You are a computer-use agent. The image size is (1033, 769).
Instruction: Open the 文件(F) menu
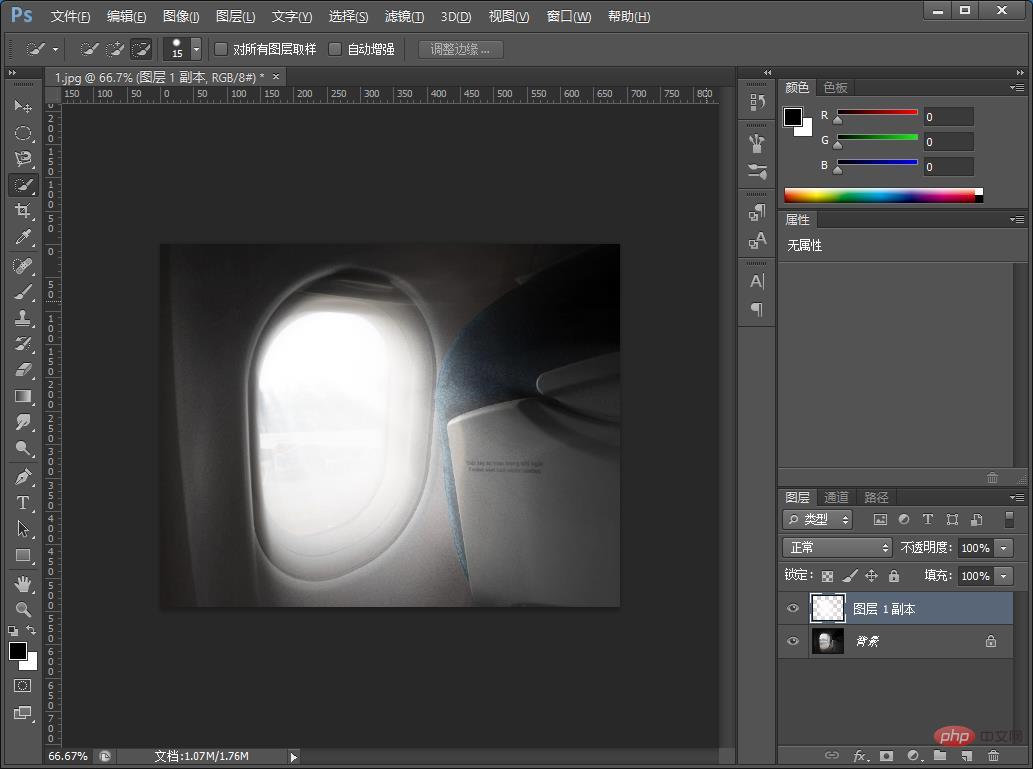(x=70, y=16)
